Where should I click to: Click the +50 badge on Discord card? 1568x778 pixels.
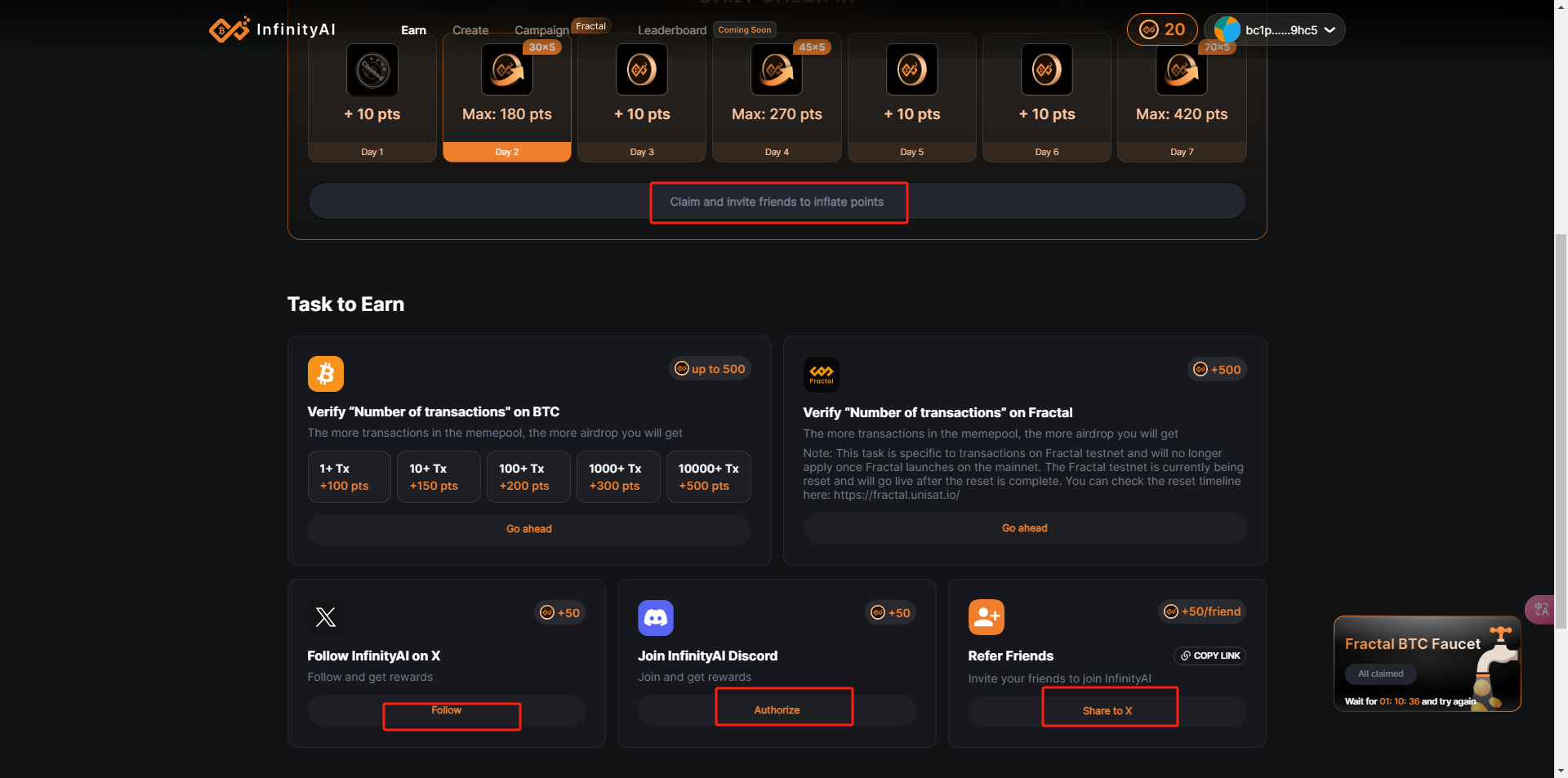(890, 613)
